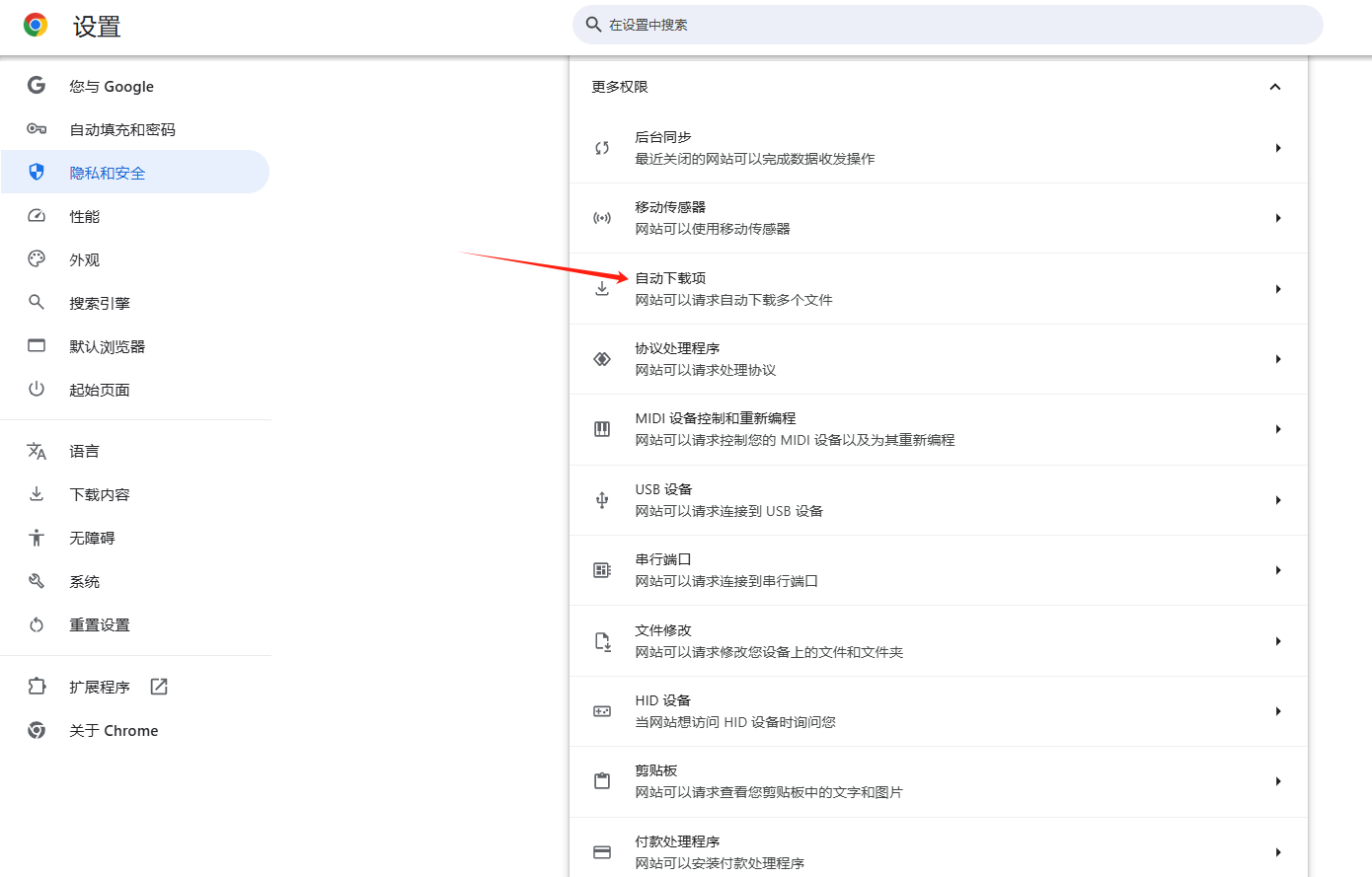Screen dimensions: 1372x877
Task: Click the text 网站可以请求自动下载多个文件
Action: pos(733,300)
